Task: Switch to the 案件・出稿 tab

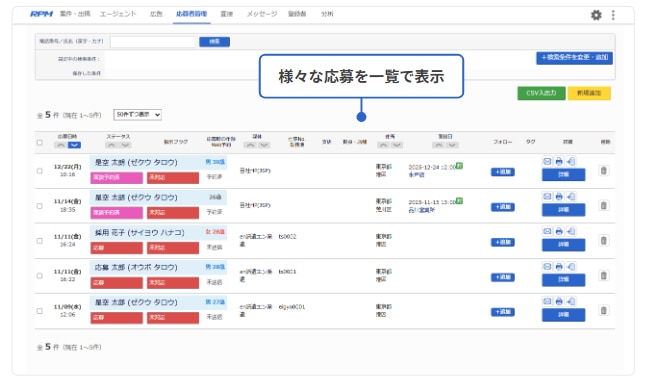Action: coord(75,14)
